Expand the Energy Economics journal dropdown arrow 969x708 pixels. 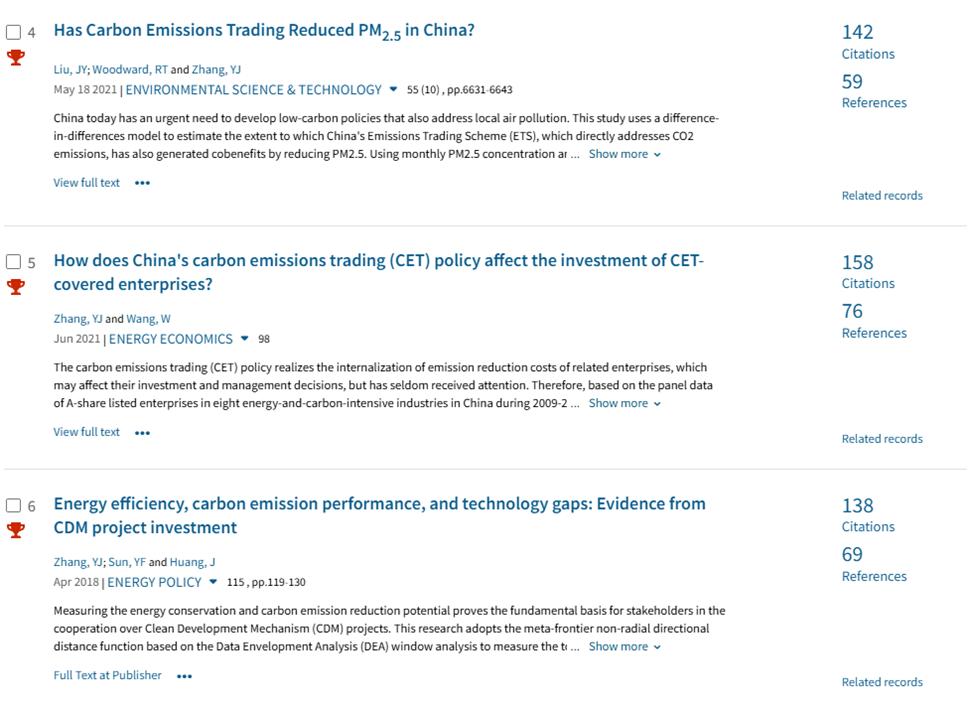(245, 339)
